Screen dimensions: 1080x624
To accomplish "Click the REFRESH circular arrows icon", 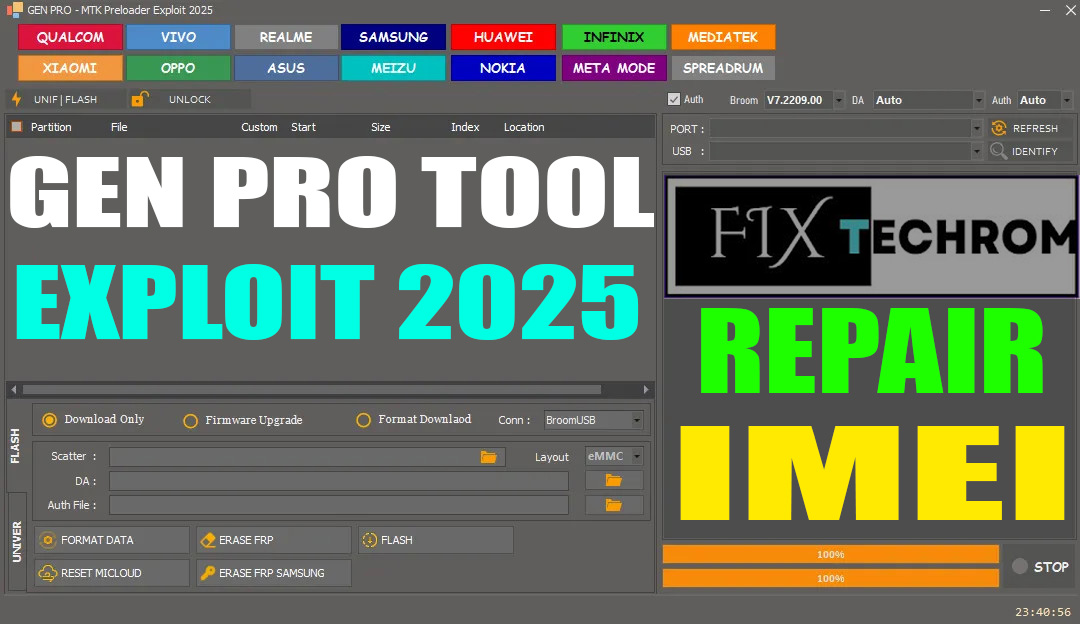I will point(999,128).
